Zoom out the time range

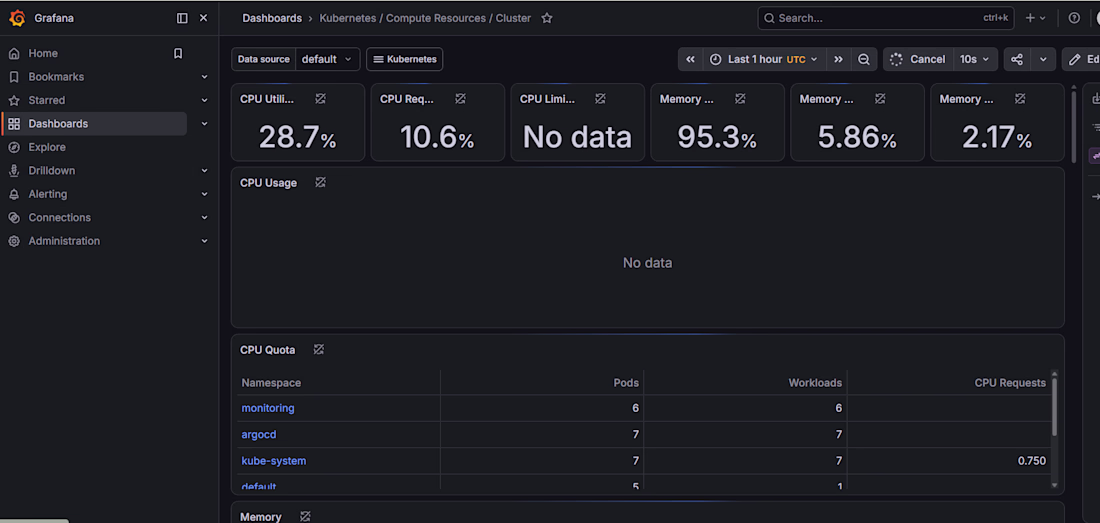(864, 60)
